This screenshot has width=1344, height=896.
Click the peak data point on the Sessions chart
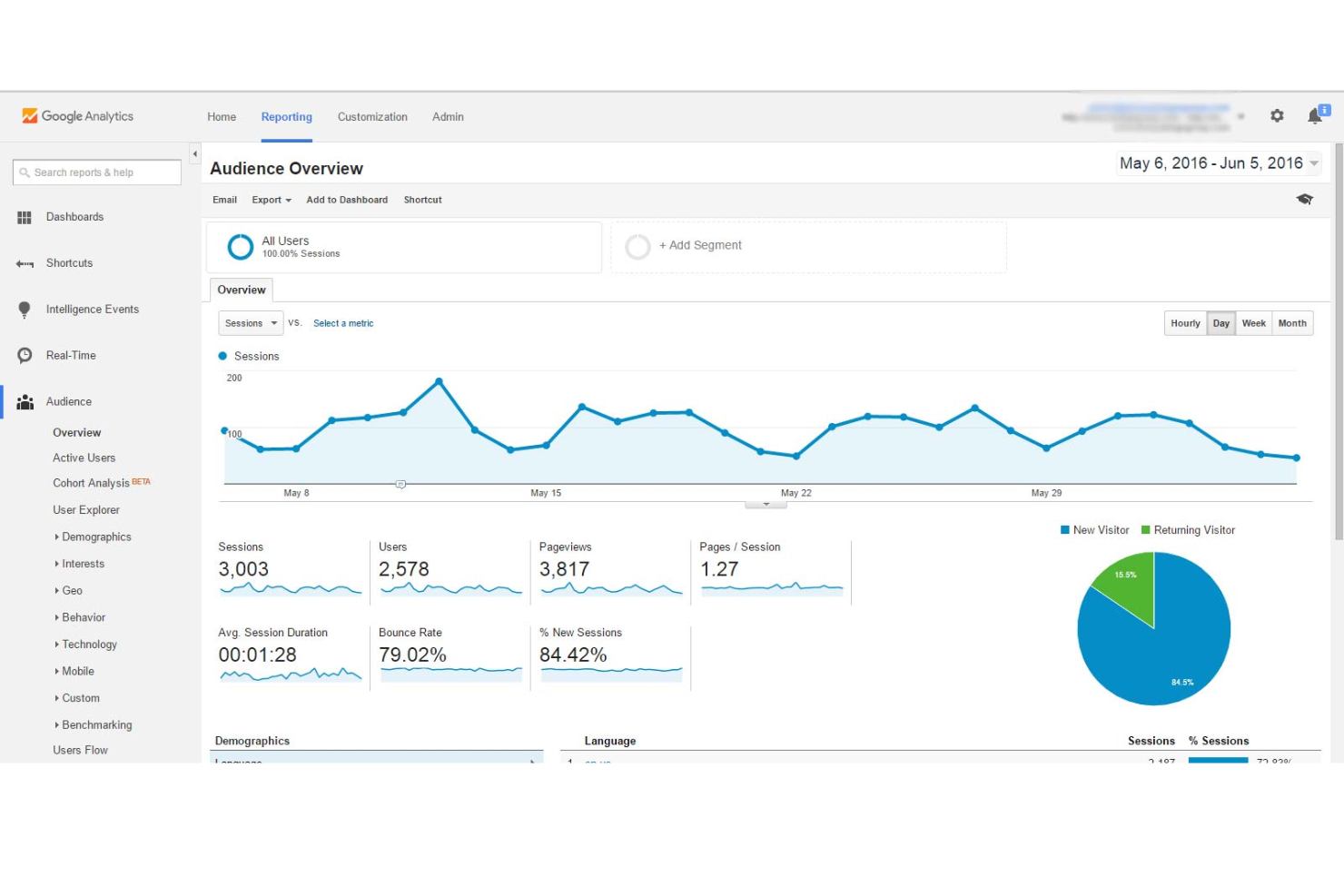(439, 381)
